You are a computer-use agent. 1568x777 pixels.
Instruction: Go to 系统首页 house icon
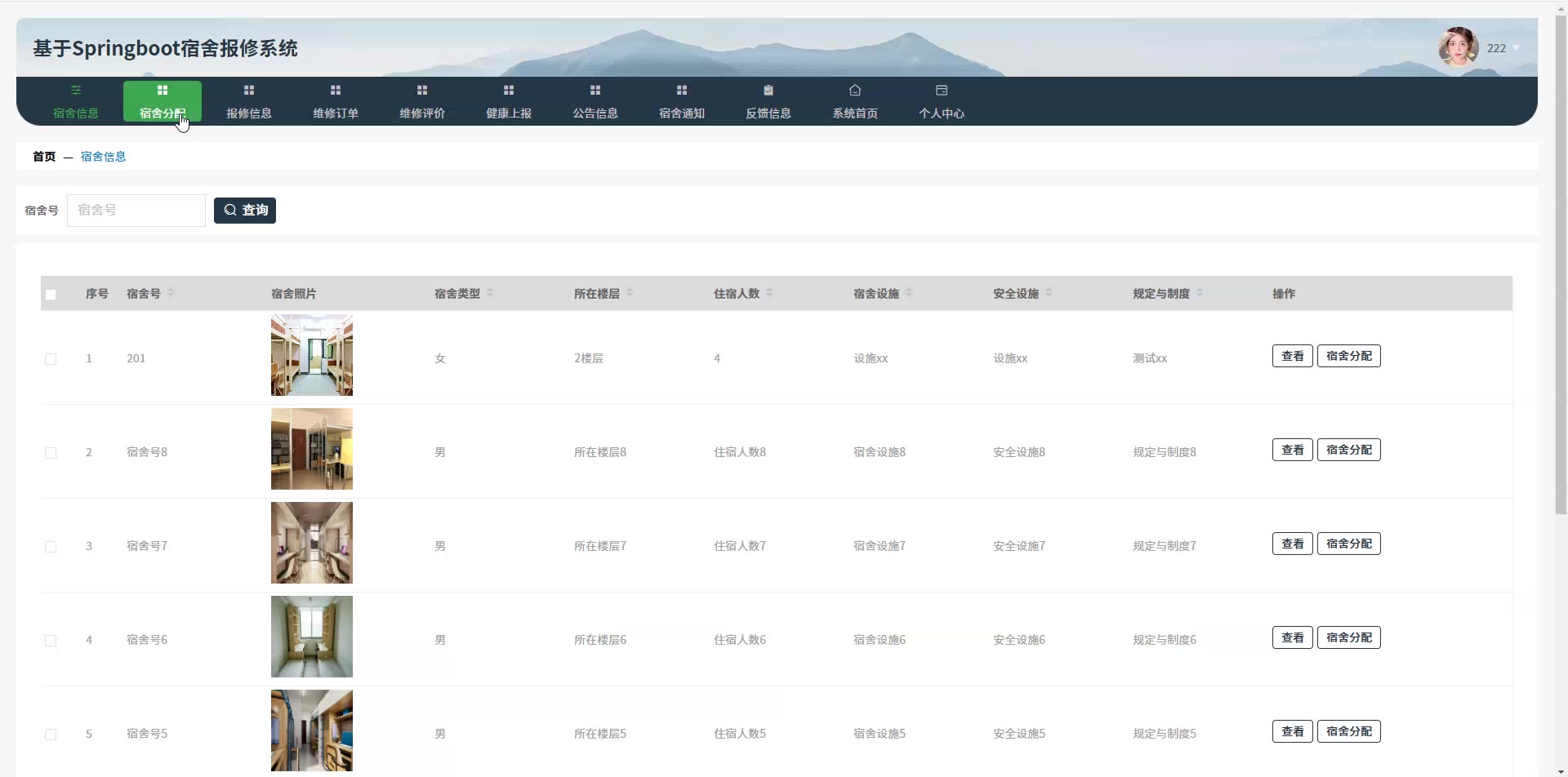(855, 90)
